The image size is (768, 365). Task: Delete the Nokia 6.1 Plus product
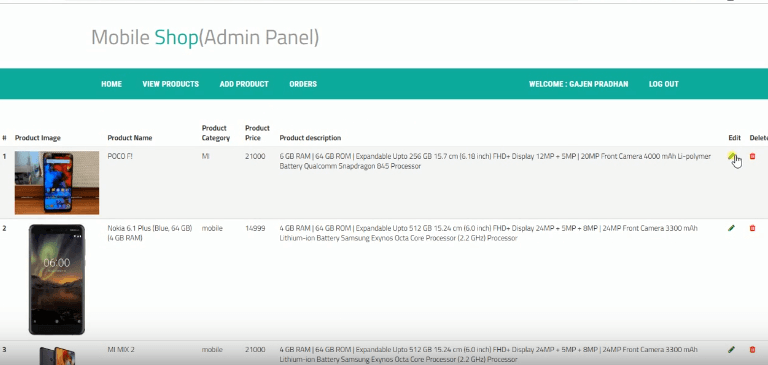[x=752, y=228]
